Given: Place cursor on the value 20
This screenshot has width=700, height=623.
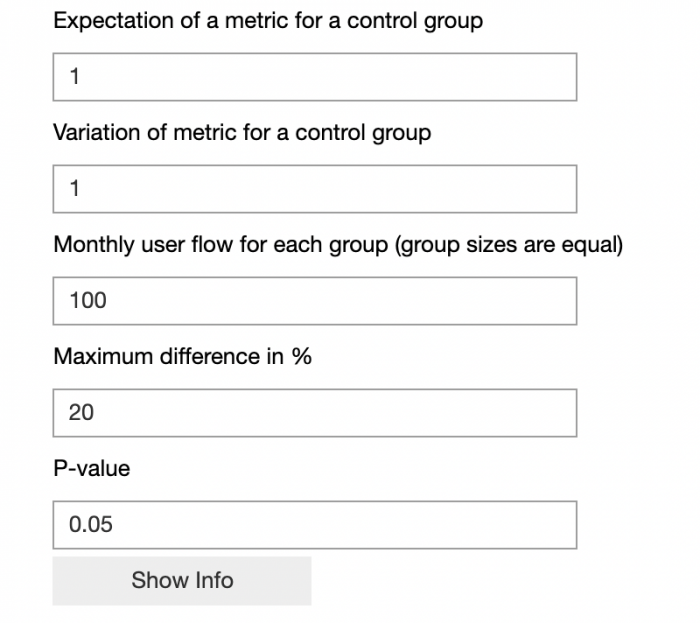Looking at the screenshot, I should [x=81, y=413].
